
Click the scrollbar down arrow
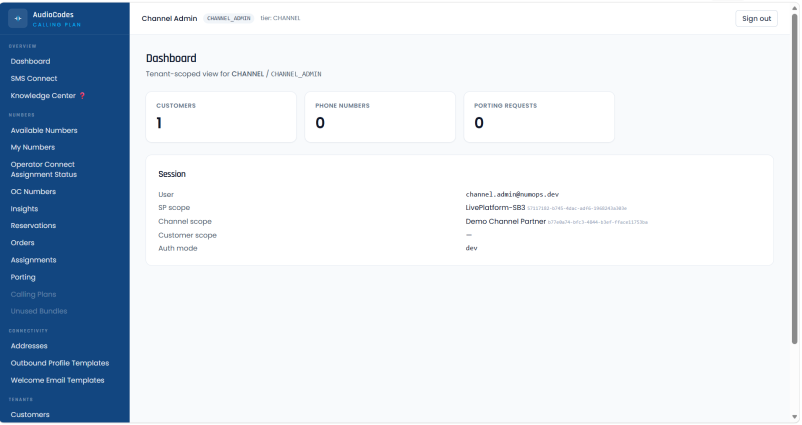click(794, 417)
